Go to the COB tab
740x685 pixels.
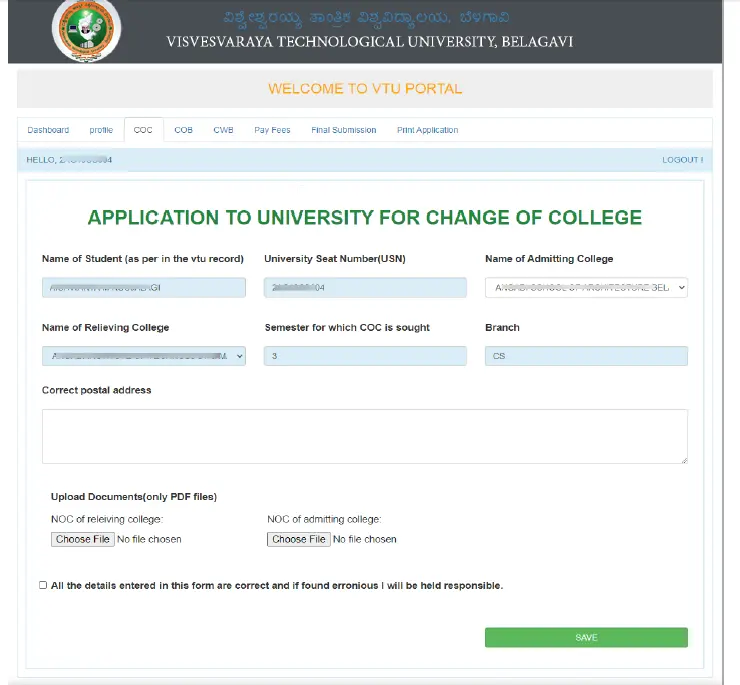pos(184,130)
